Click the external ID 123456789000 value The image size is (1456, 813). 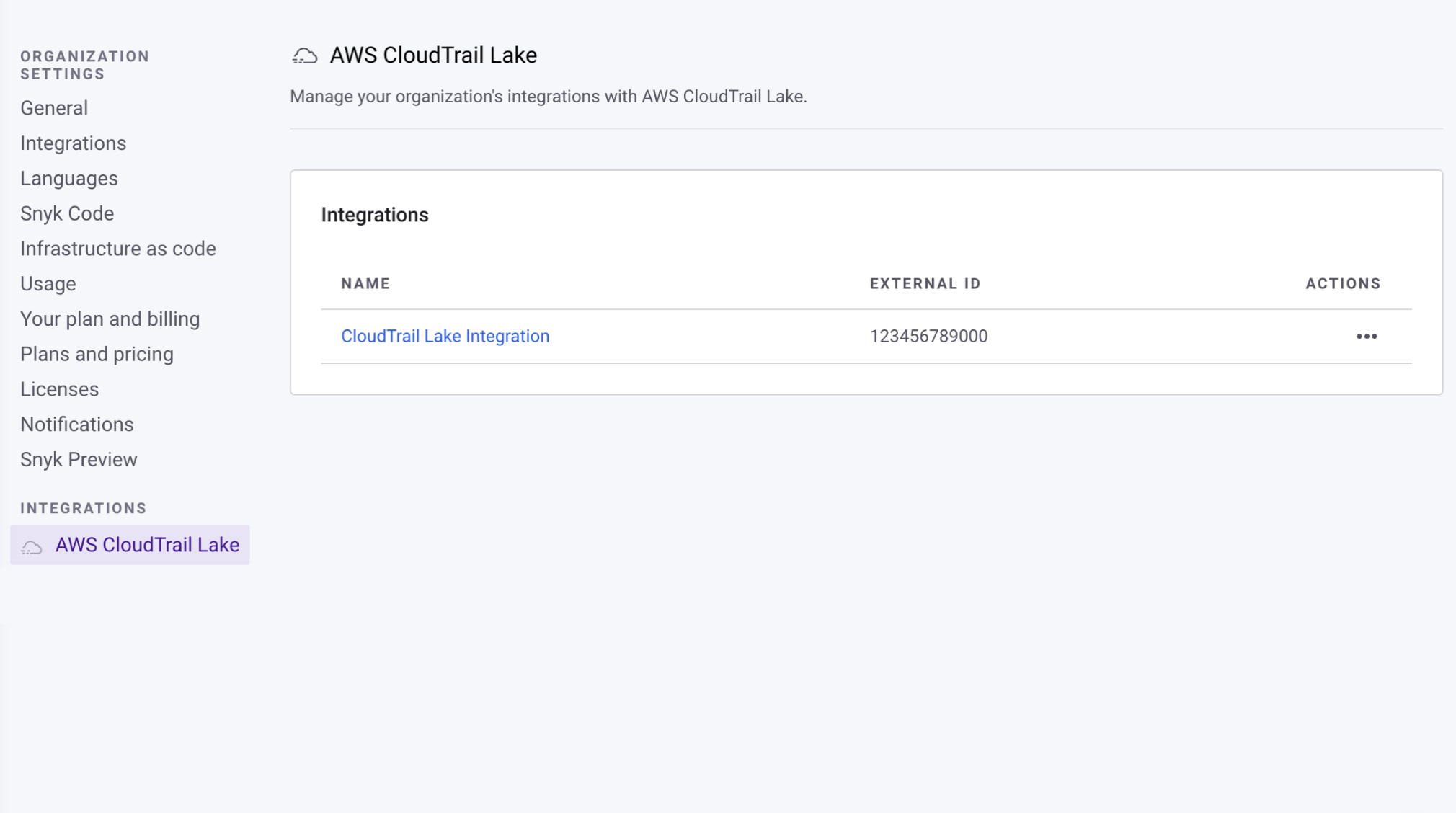point(929,336)
